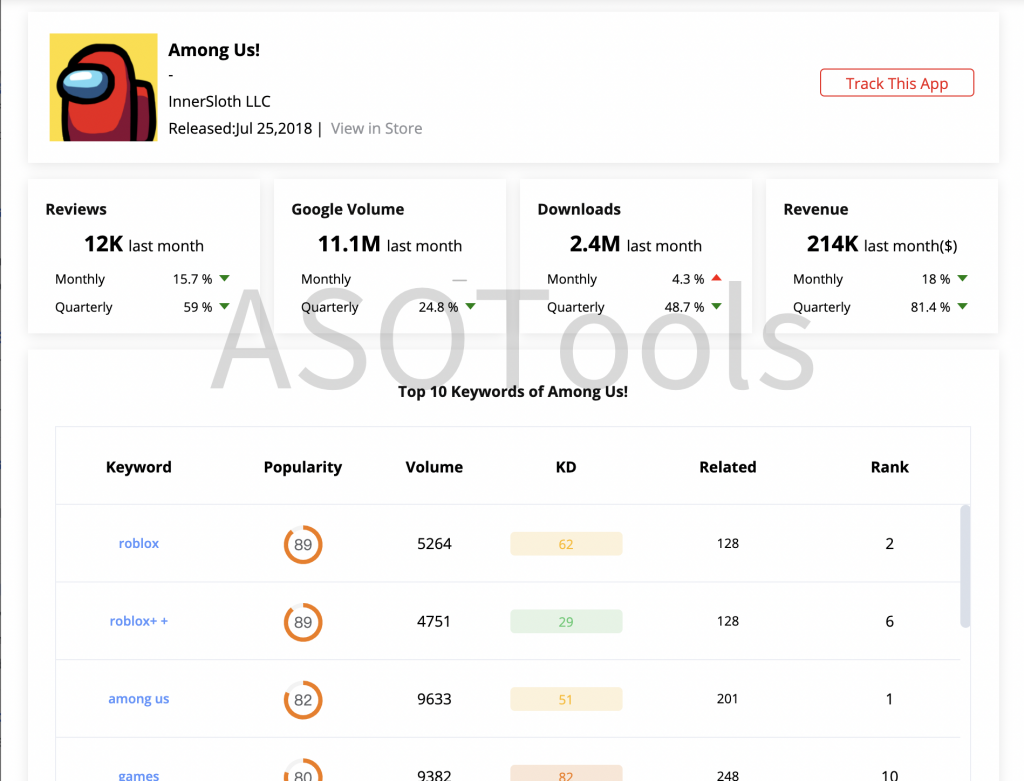Click the popularity ring 89 for roblox row

coord(303,544)
